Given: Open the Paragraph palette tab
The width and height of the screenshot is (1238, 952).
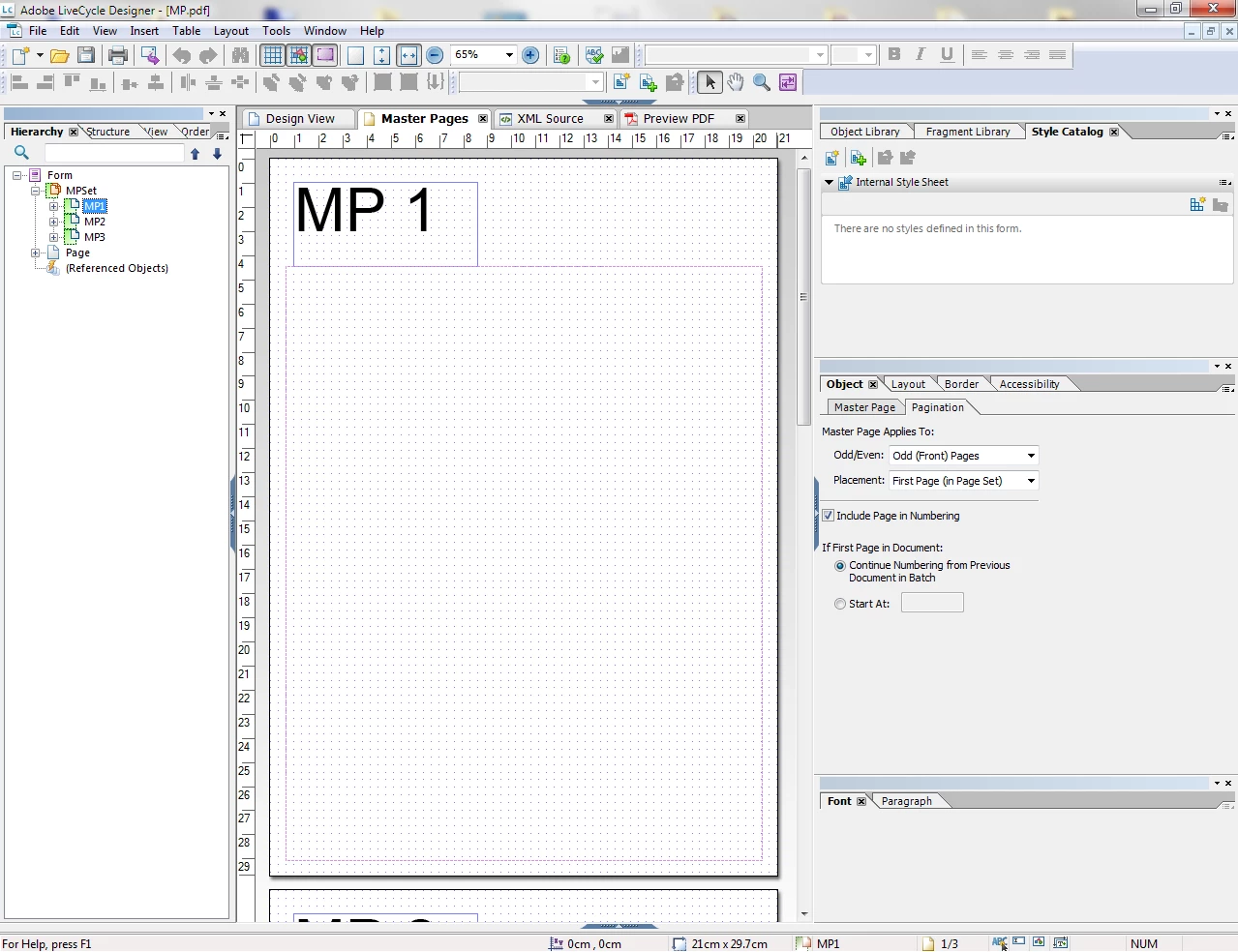Looking at the screenshot, I should pos(906,801).
